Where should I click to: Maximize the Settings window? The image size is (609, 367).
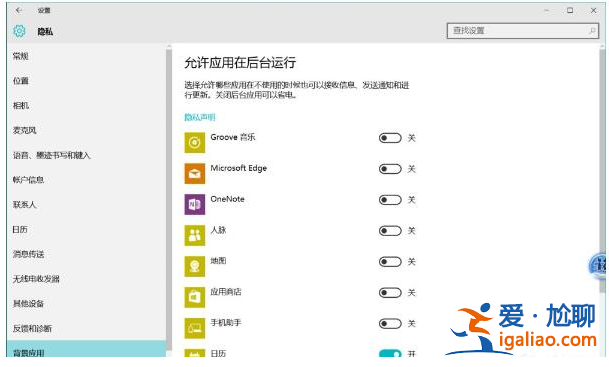570,10
